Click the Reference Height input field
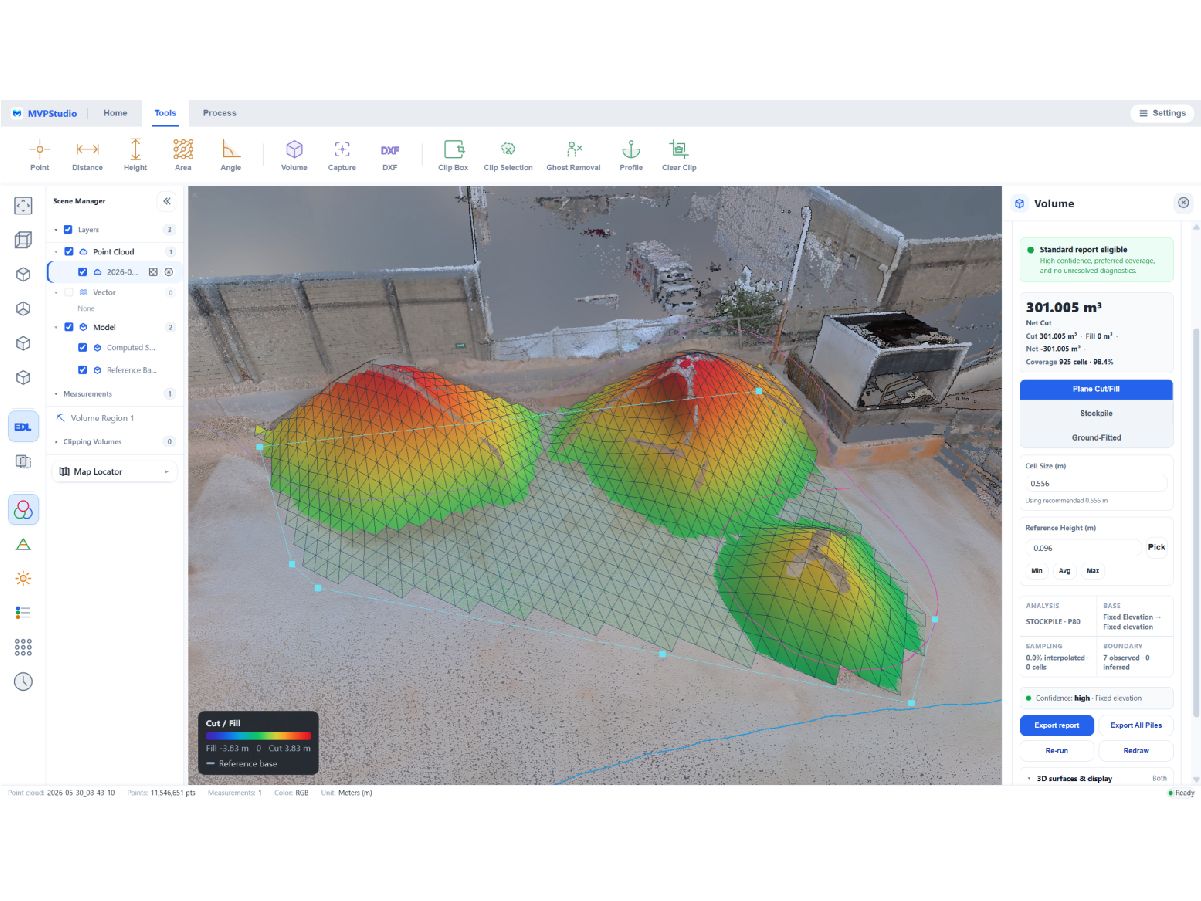This screenshot has width=1201, height=901. (x=1083, y=548)
